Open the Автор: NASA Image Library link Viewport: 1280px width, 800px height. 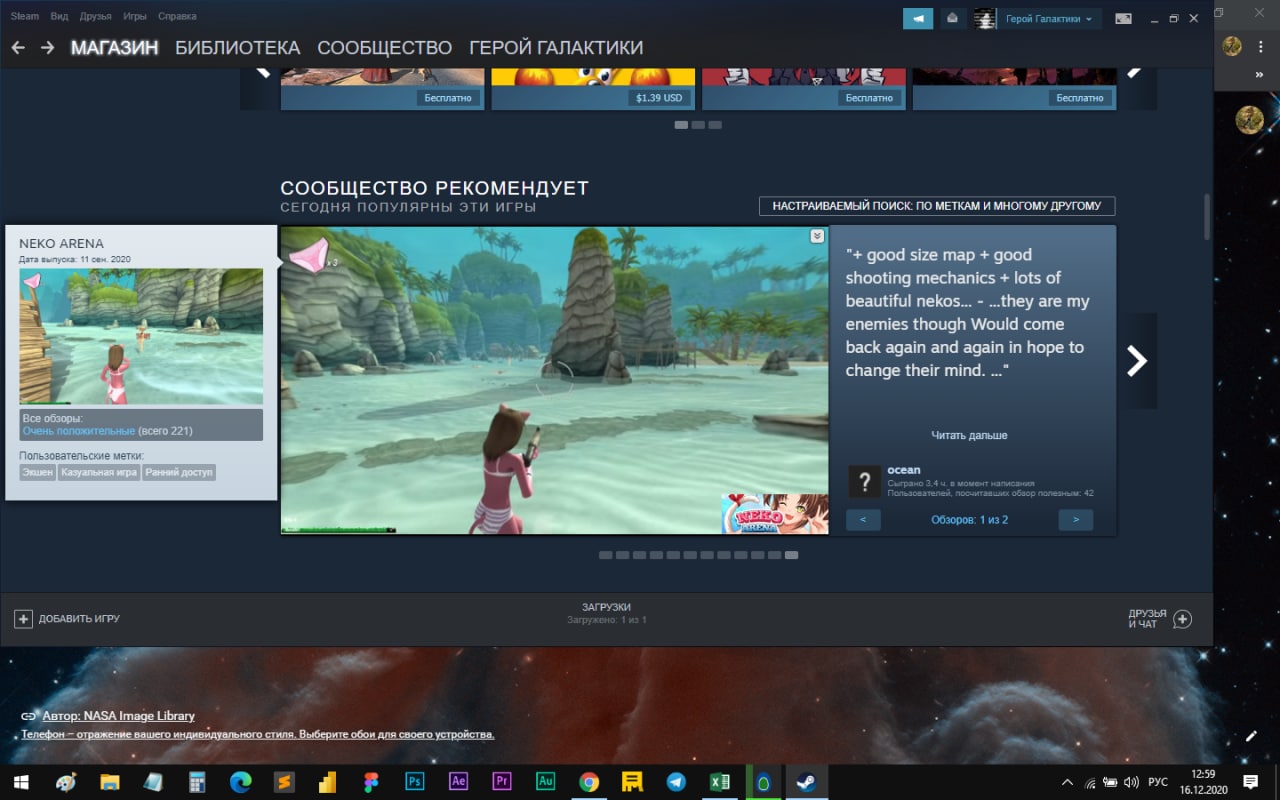click(119, 716)
